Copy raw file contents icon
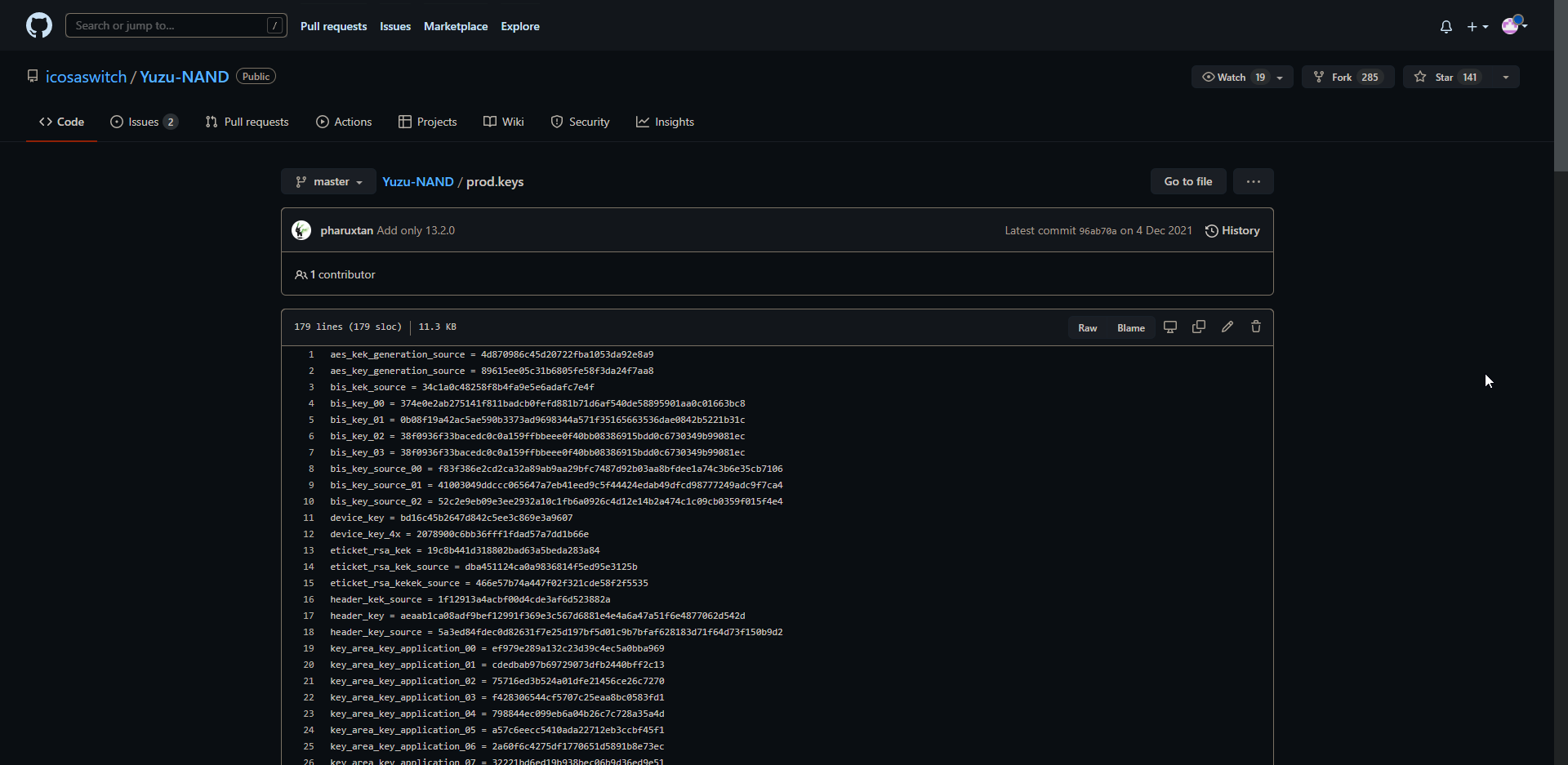Screen dimensions: 1568x765 point(1199,327)
